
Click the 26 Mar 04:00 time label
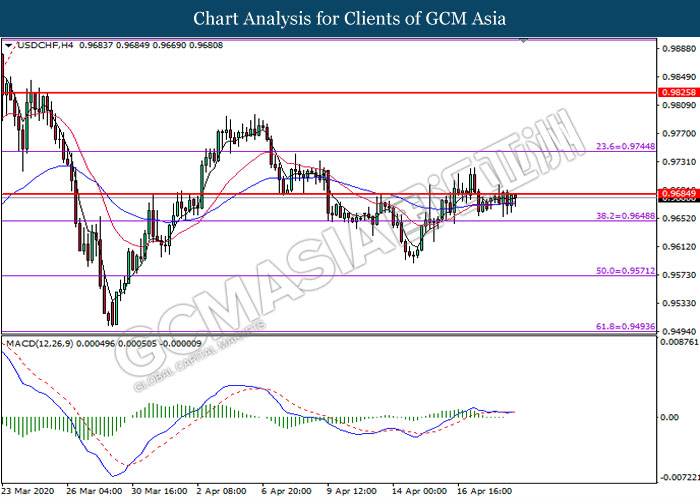click(94, 491)
